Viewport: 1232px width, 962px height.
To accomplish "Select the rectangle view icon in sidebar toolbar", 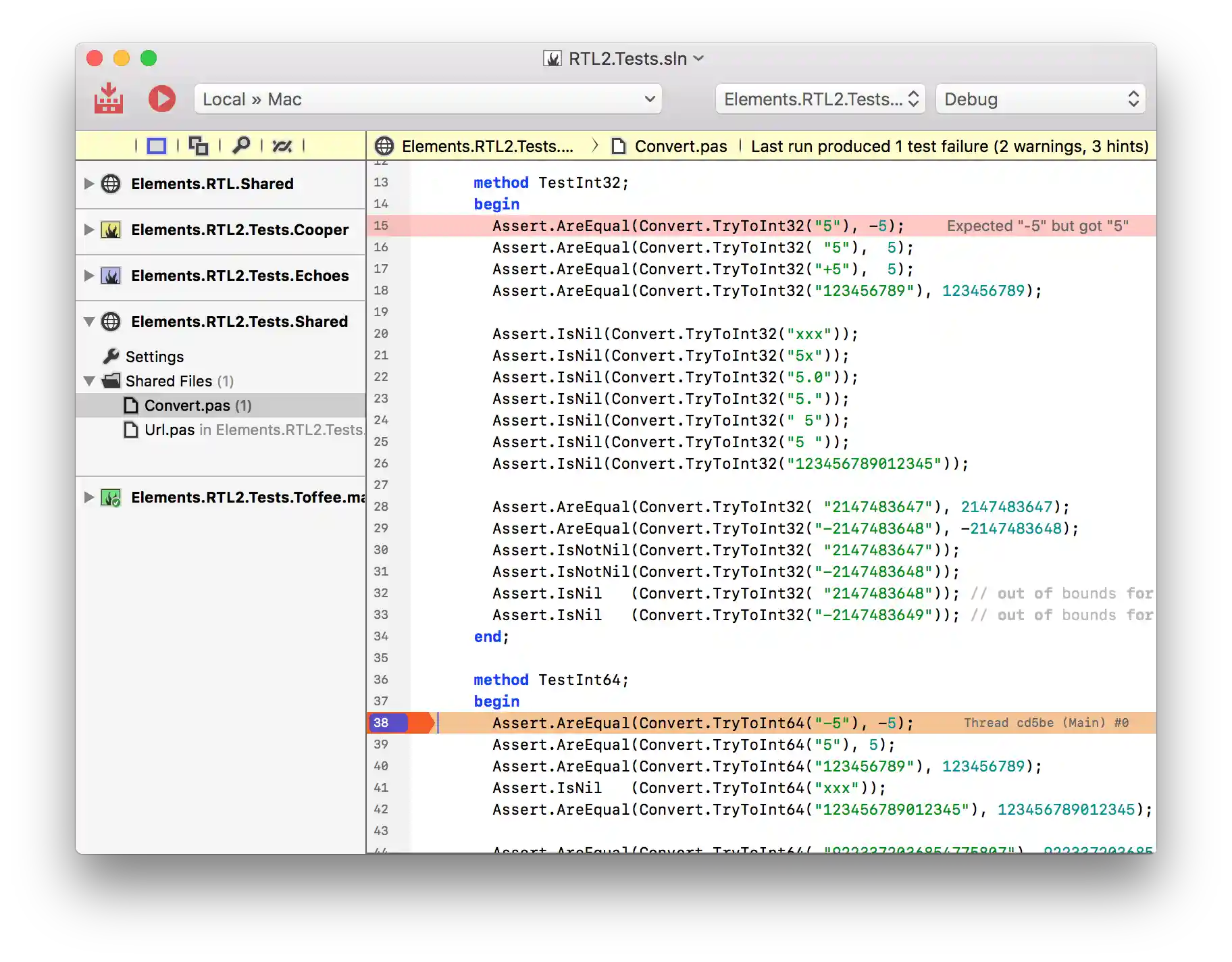I will point(157,146).
